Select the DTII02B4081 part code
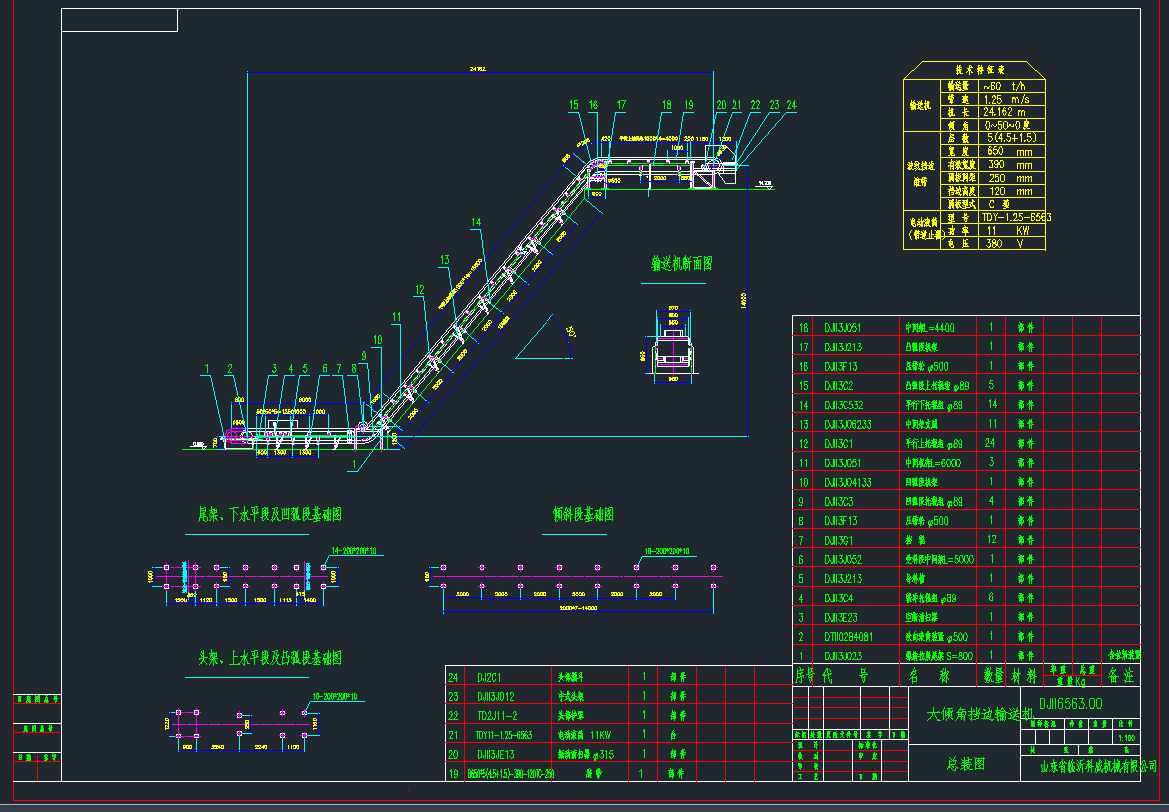Image resolution: width=1169 pixels, height=812 pixels. (x=848, y=636)
